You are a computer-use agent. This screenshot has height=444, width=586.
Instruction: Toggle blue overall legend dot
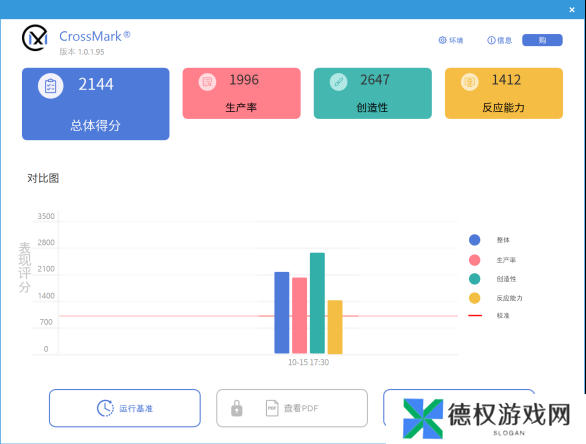475,240
